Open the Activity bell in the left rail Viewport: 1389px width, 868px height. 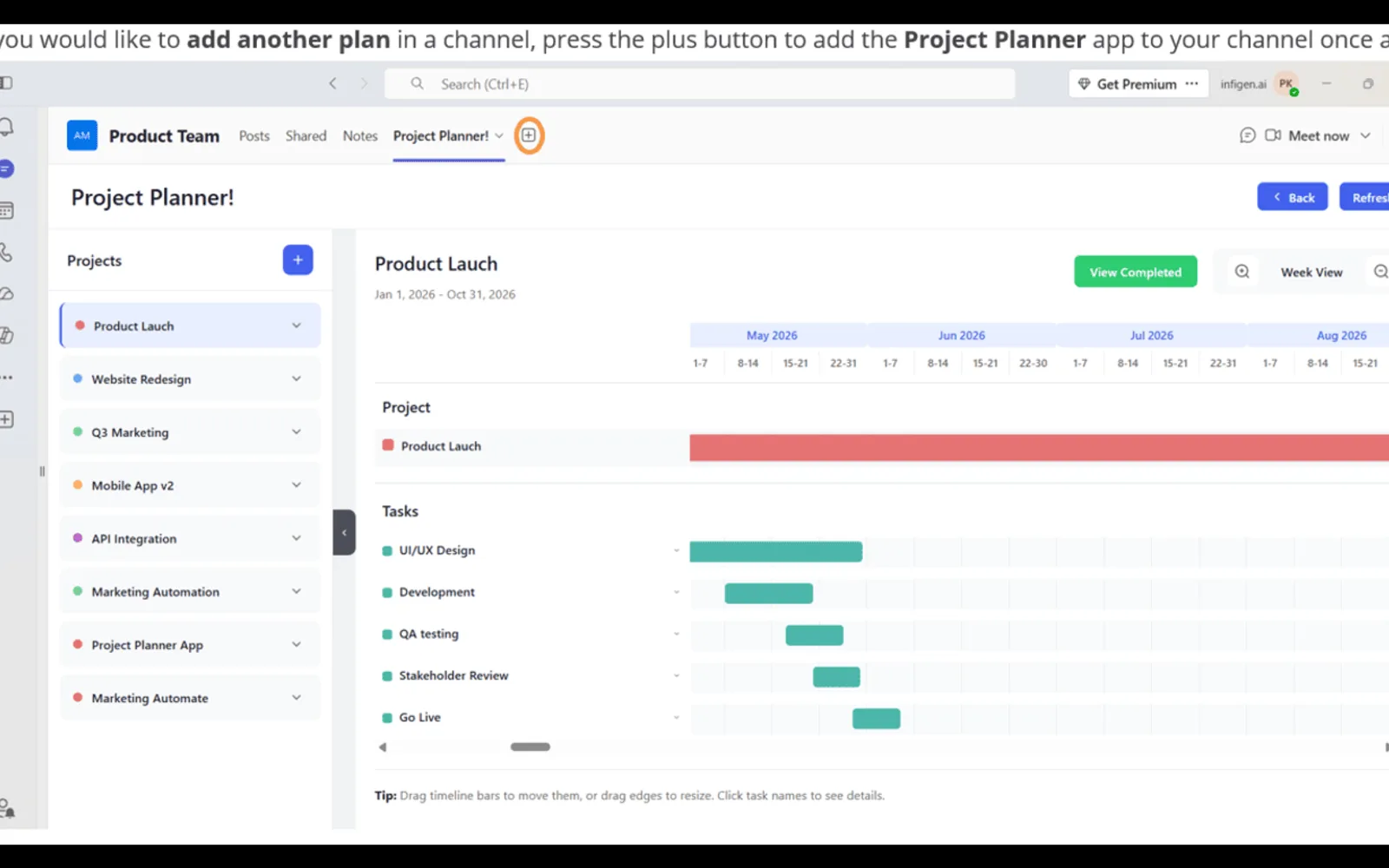coord(5,128)
